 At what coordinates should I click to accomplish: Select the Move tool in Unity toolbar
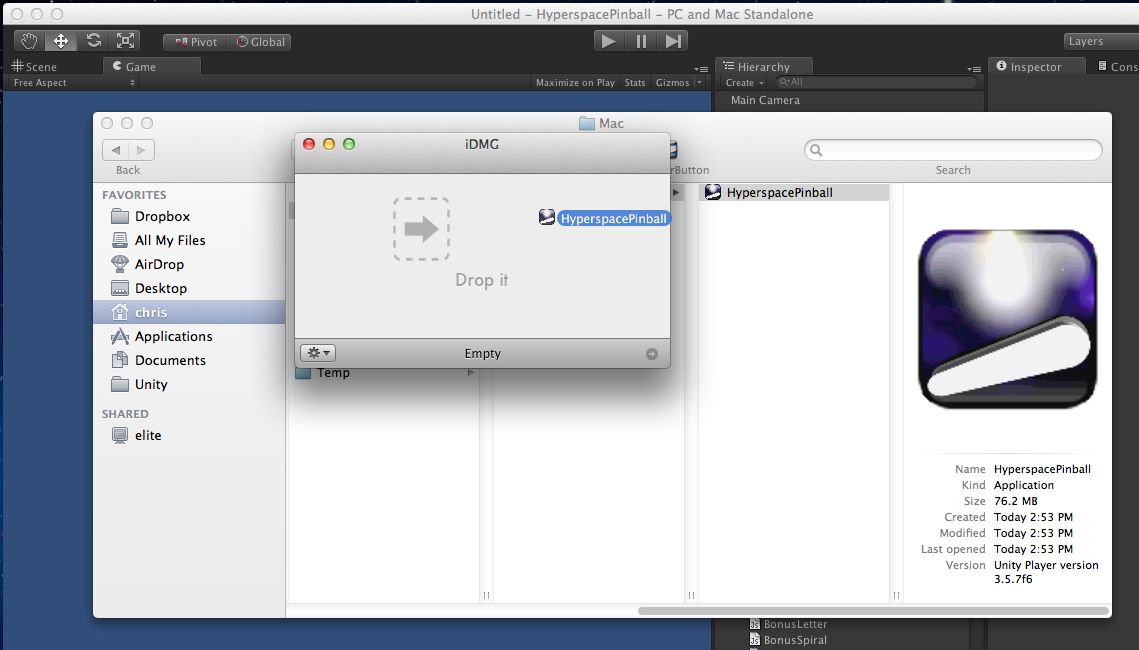(x=61, y=41)
